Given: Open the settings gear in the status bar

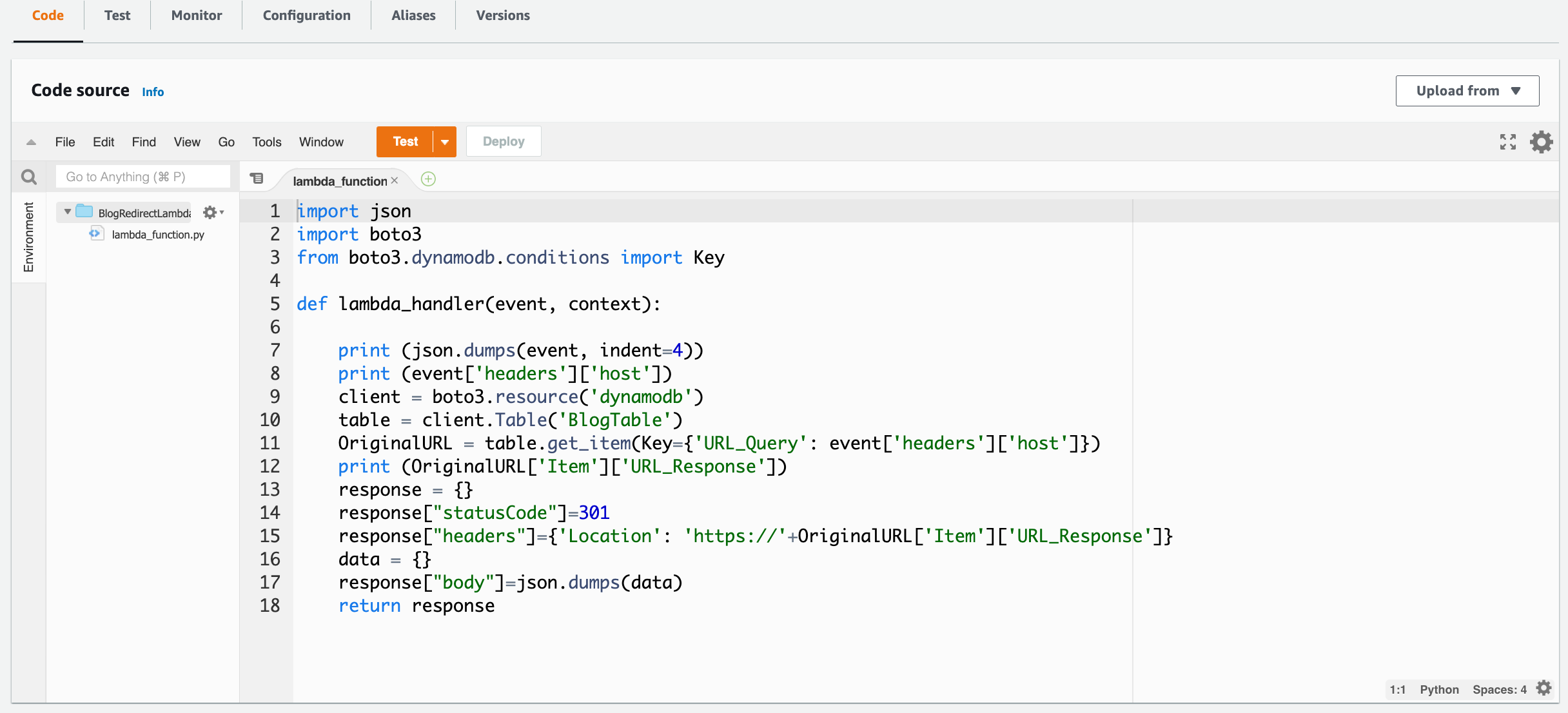Looking at the screenshot, I should coord(1543,689).
